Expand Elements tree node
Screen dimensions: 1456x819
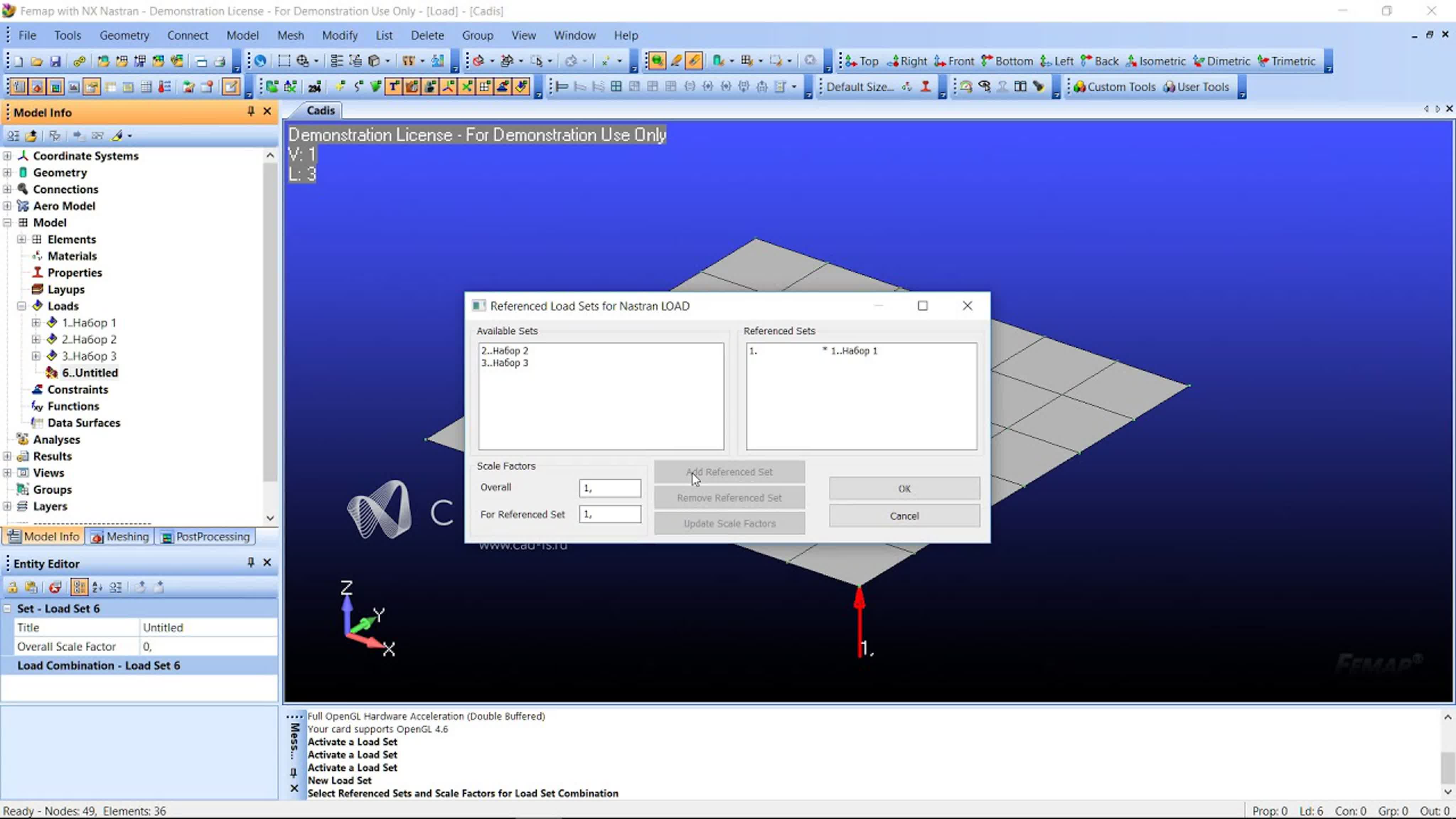21,239
